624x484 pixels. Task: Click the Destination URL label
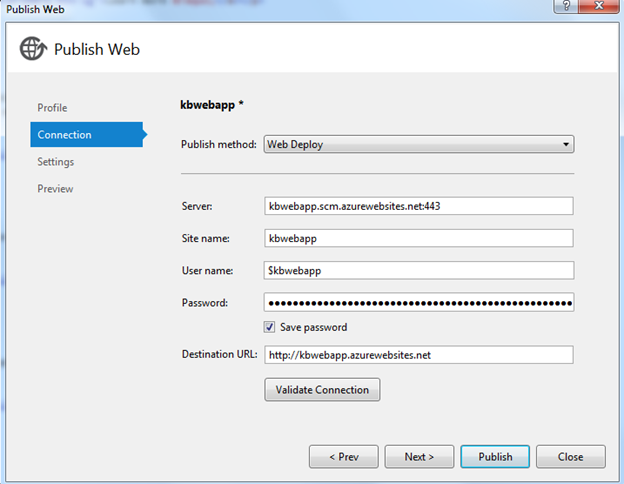click(220, 354)
